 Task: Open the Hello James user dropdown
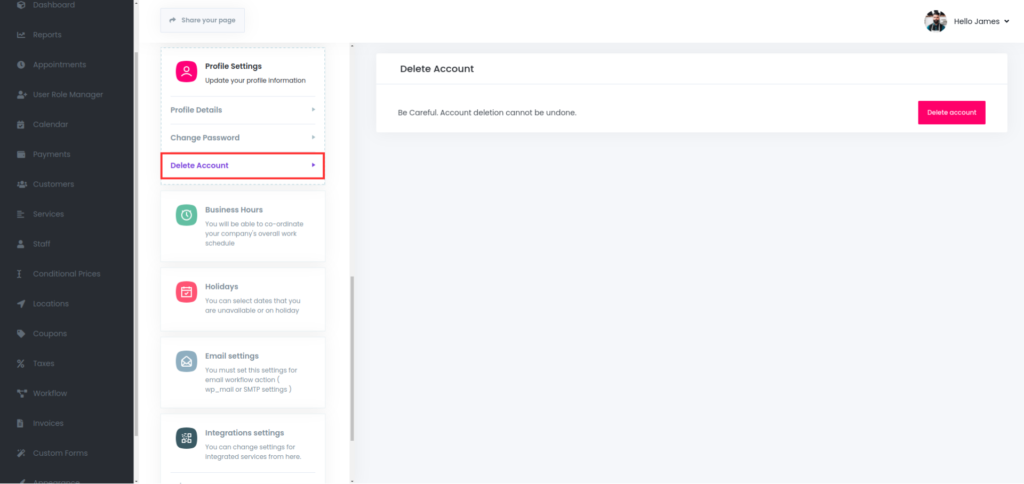coord(981,21)
